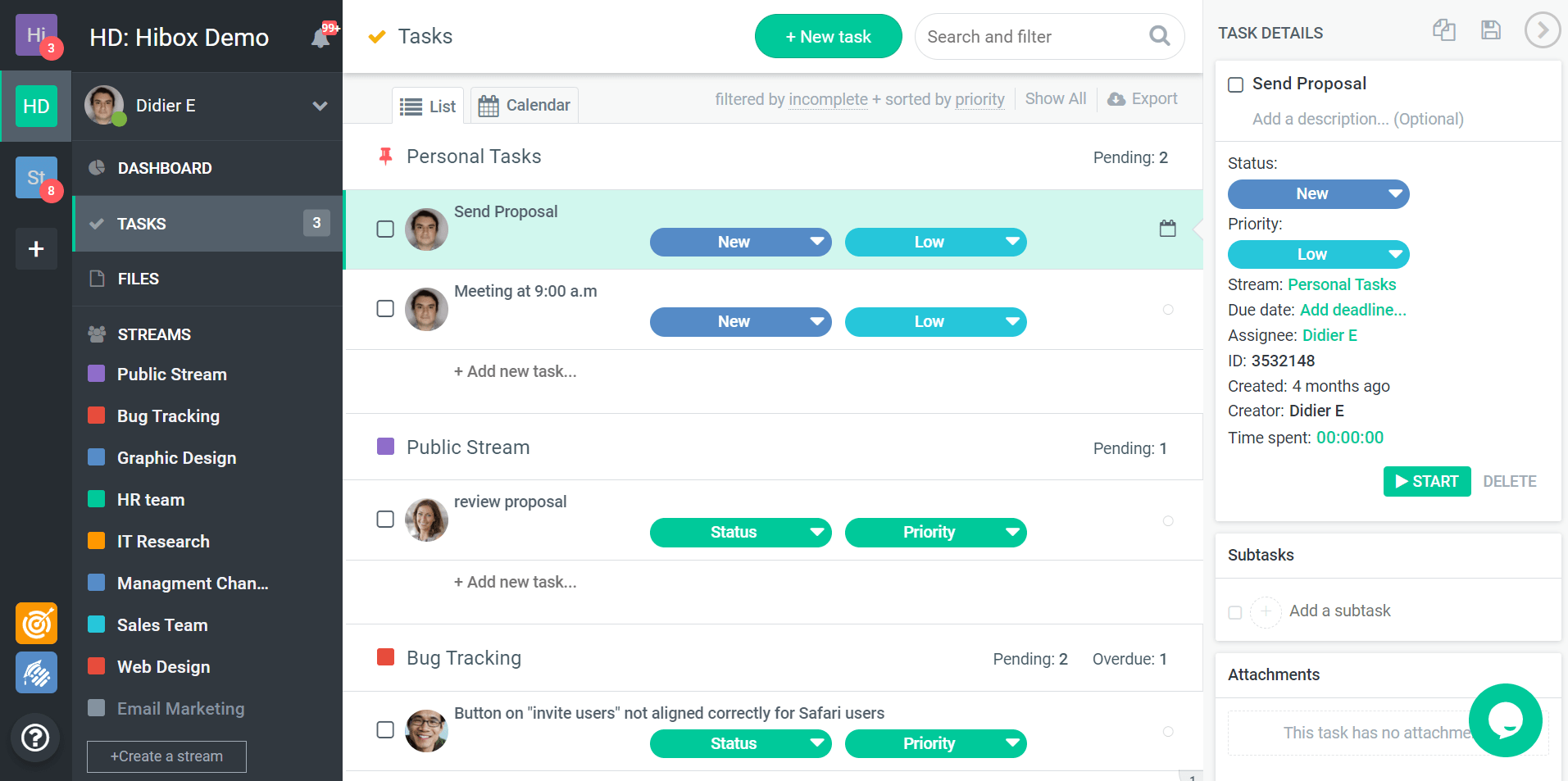Screen dimensions: 1568x781
Task: Click the save icon in Task Details
Action: [x=1490, y=31]
